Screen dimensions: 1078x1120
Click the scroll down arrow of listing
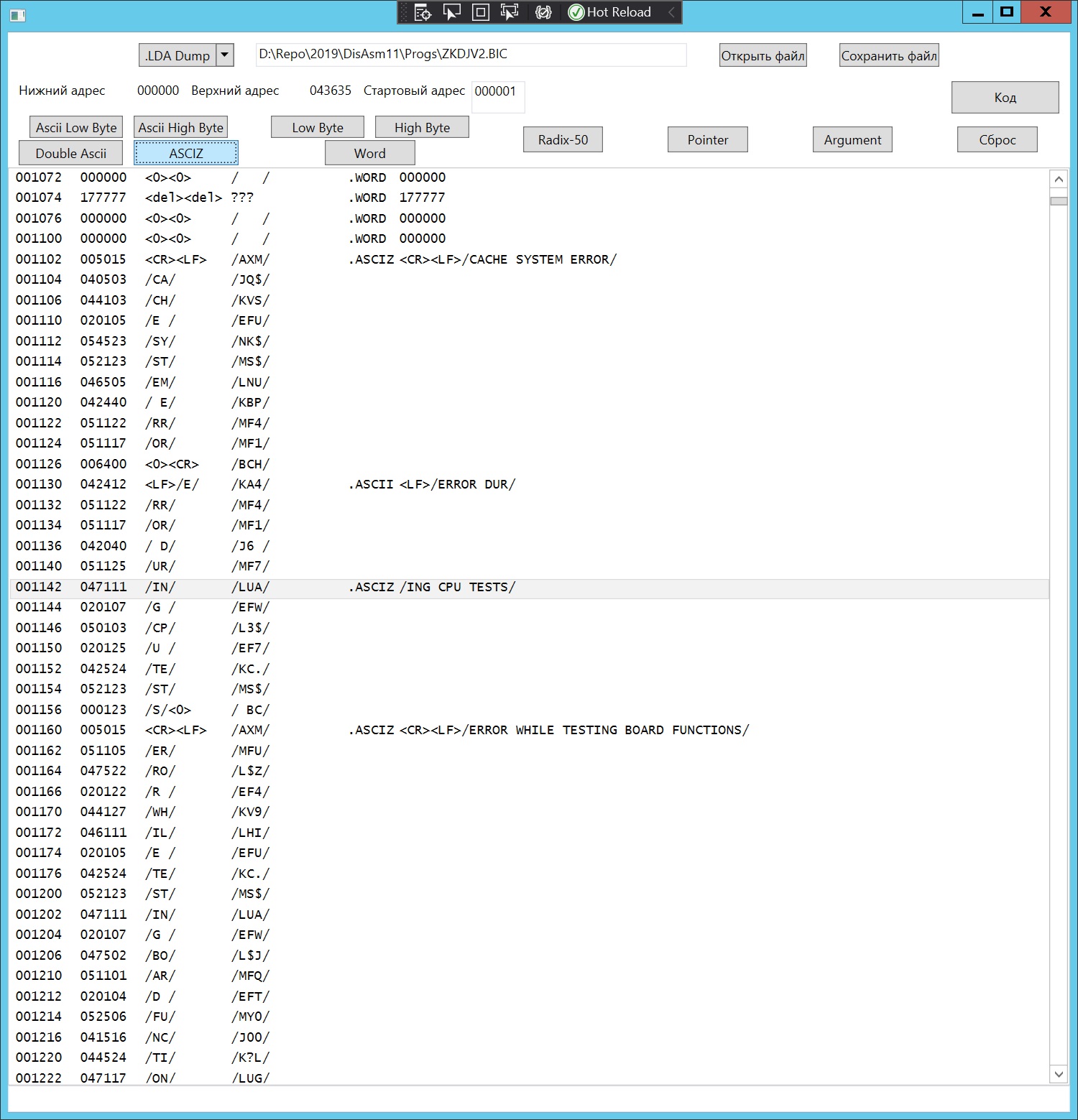click(1058, 1074)
